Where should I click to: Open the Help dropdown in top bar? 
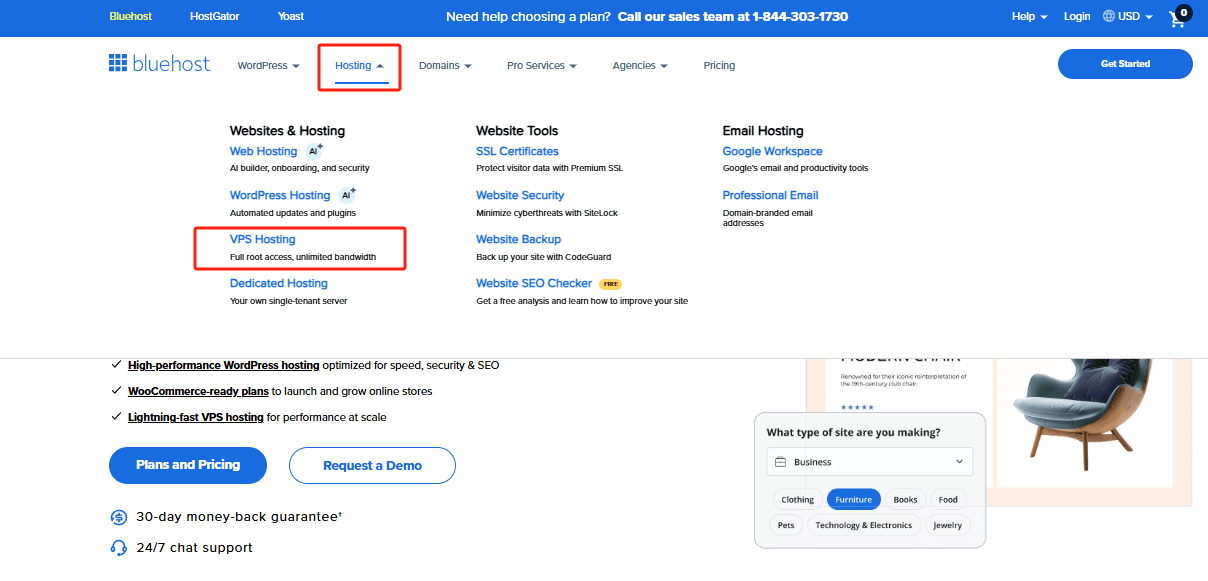click(1029, 17)
